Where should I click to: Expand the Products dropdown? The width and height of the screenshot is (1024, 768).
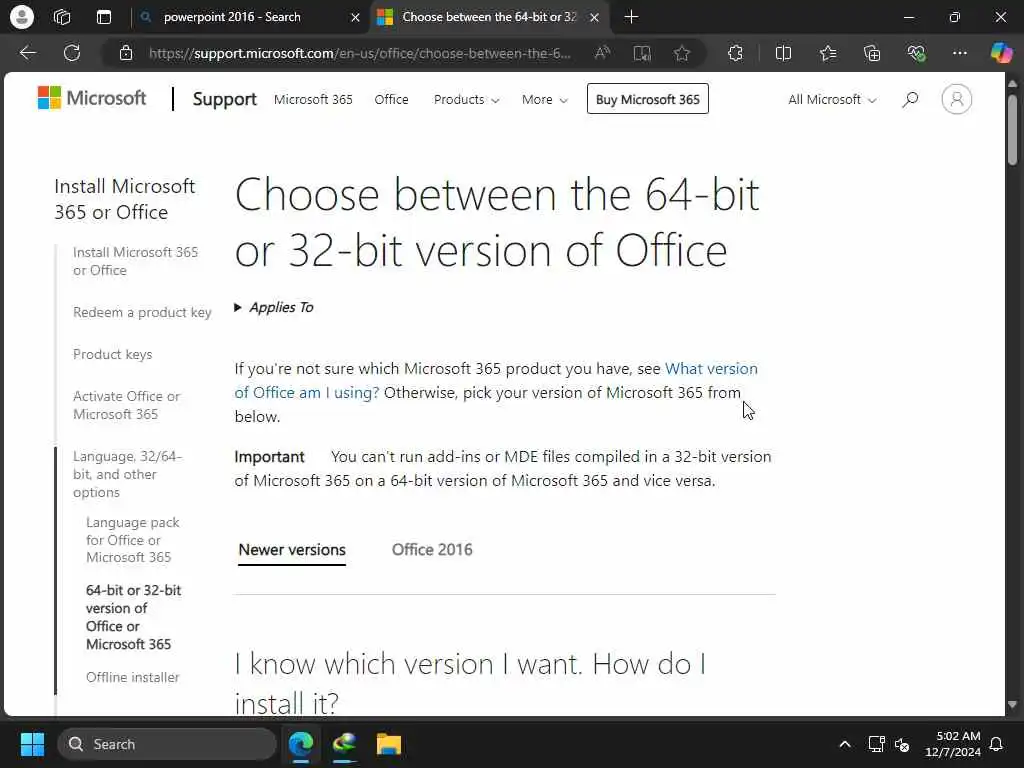point(466,99)
